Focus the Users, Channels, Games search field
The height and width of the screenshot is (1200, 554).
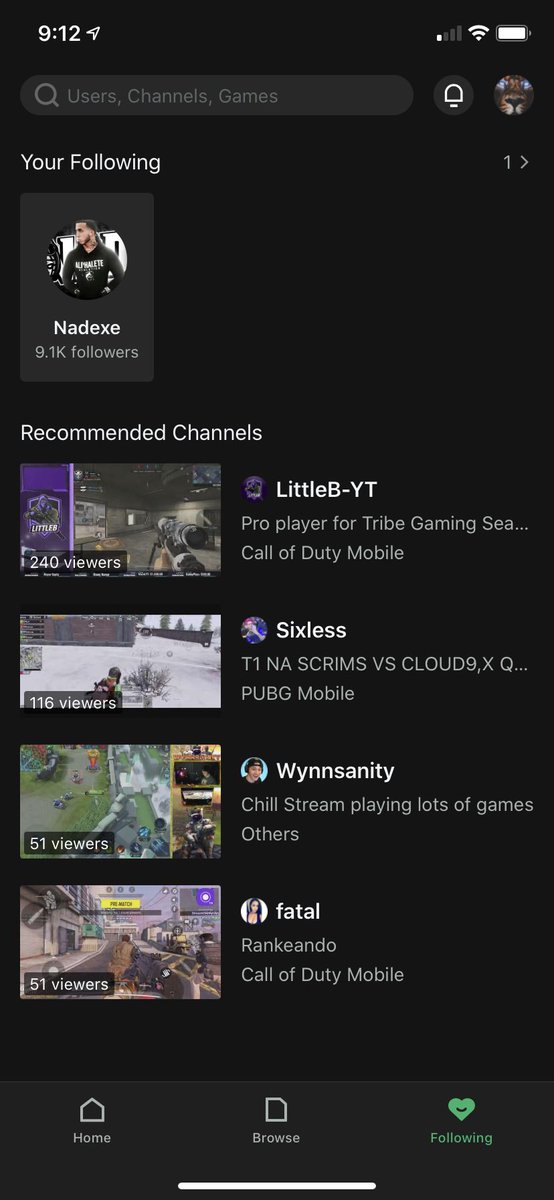point(216,96)
